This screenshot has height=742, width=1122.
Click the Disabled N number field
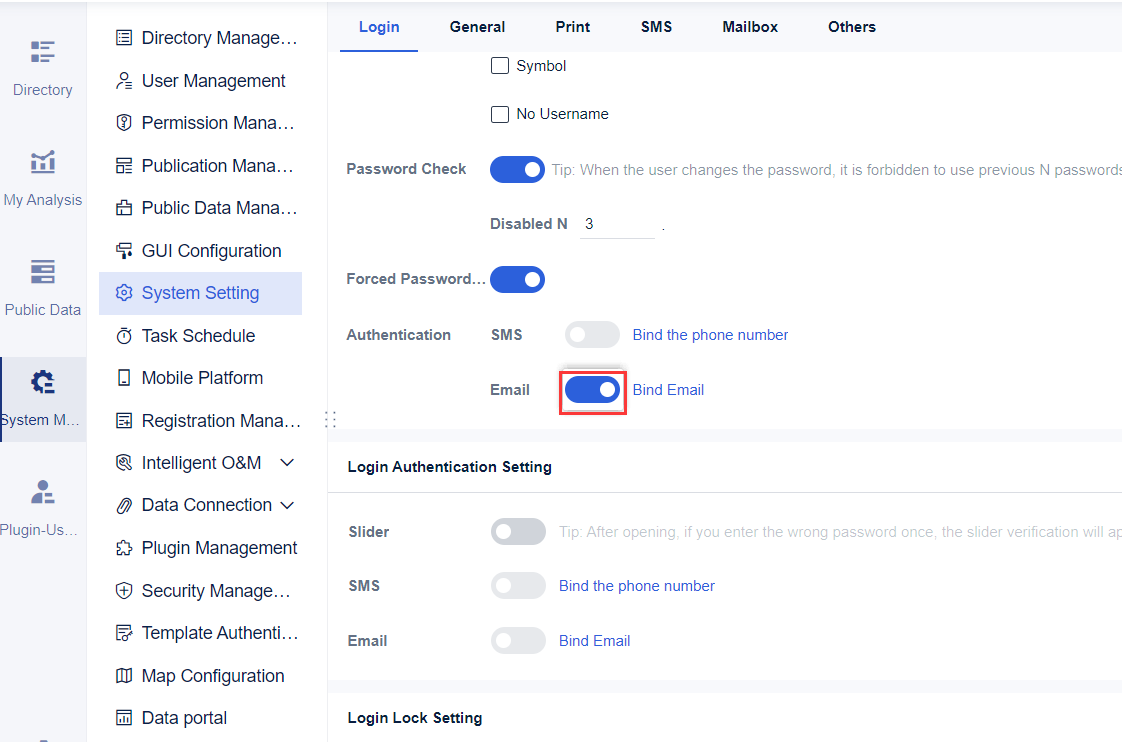click(x=615, y=223)
